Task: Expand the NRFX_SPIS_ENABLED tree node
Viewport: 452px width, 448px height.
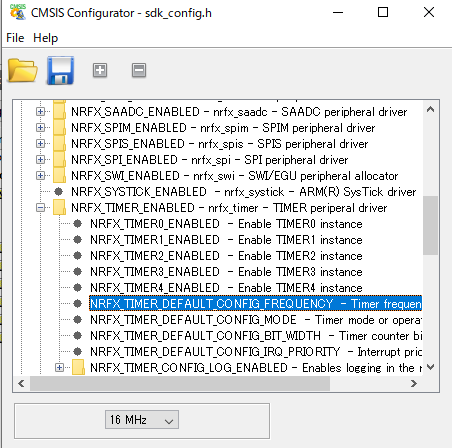Action: click(40, 144)
